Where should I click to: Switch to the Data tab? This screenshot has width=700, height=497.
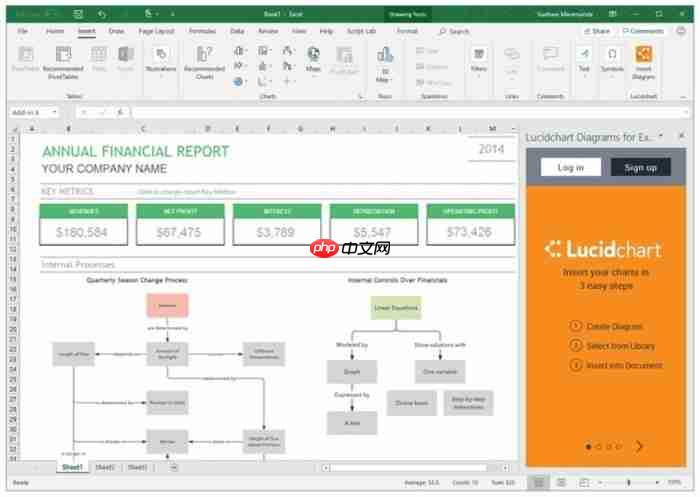(x=237, y=31)
